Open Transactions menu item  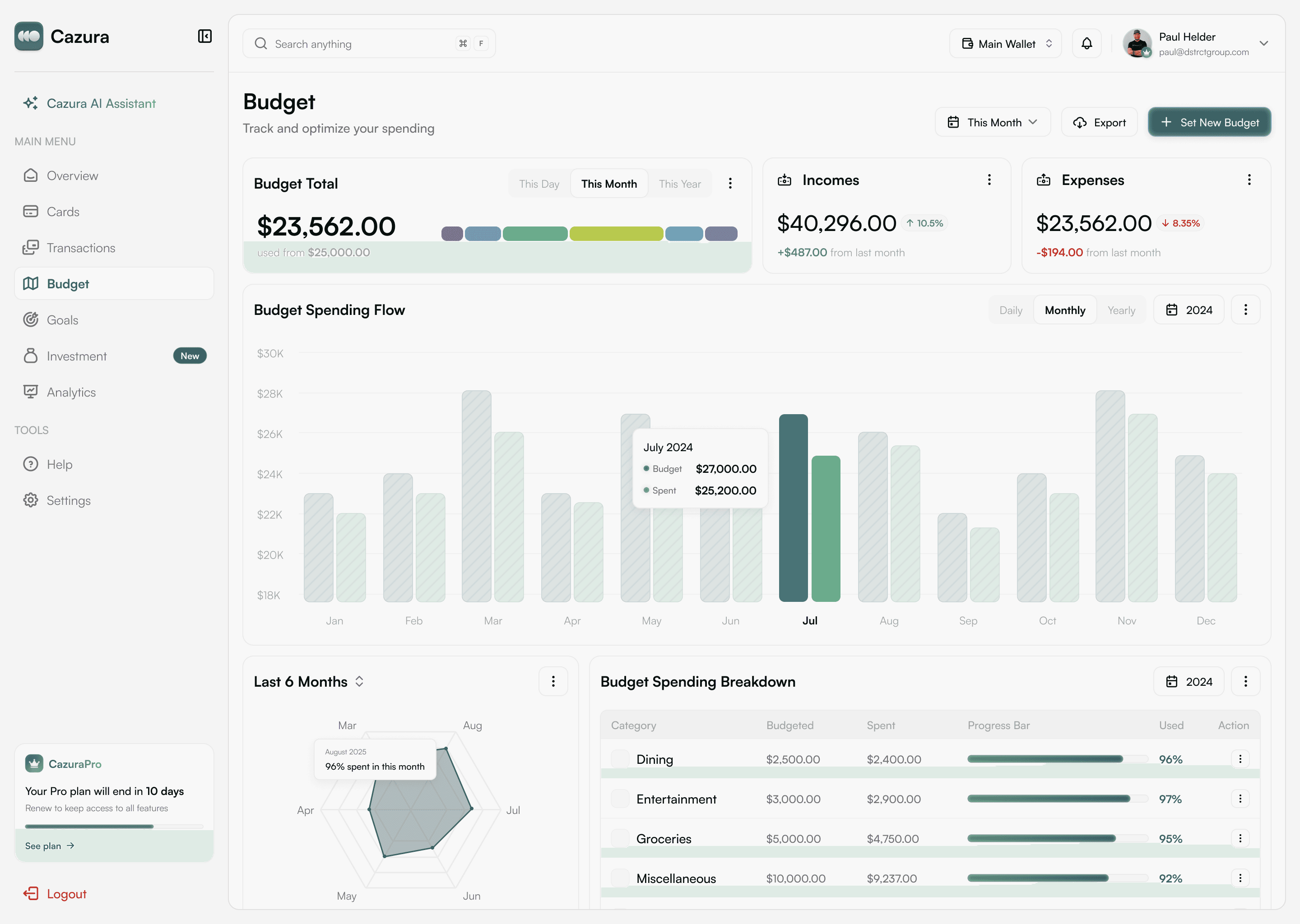pyautogui.click(x=114, y=248)
